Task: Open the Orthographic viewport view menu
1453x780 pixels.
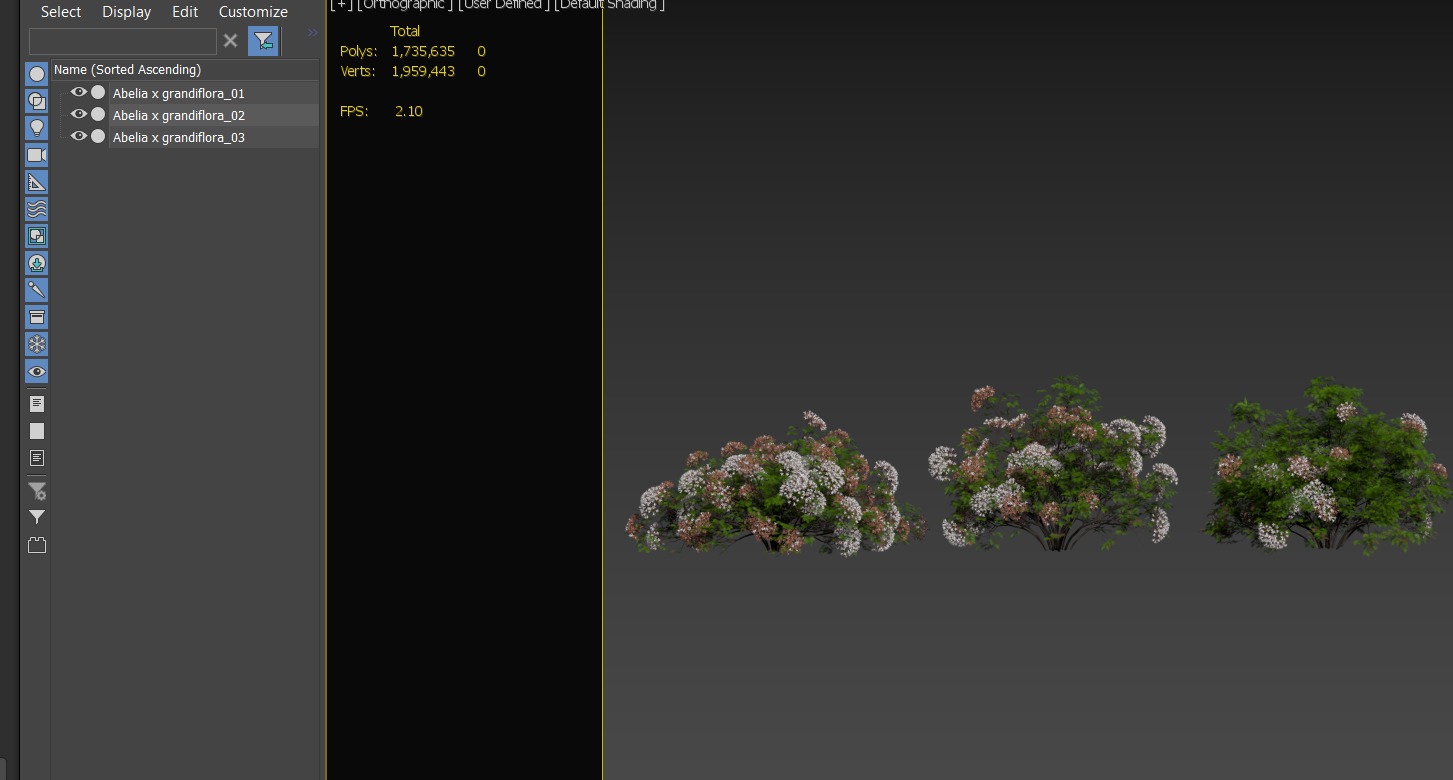Action: click(405, 5)
